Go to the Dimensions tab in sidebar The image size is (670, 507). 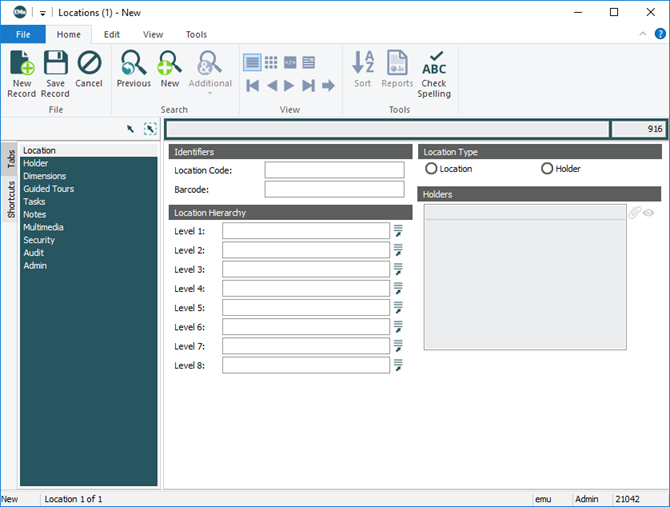(x=44, y=176)
